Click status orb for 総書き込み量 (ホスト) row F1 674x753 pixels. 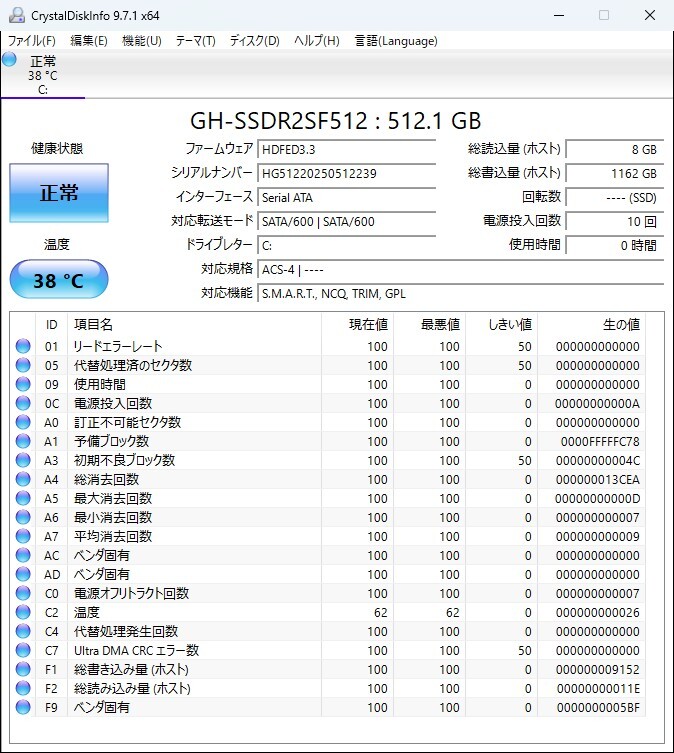pos(23,670)
